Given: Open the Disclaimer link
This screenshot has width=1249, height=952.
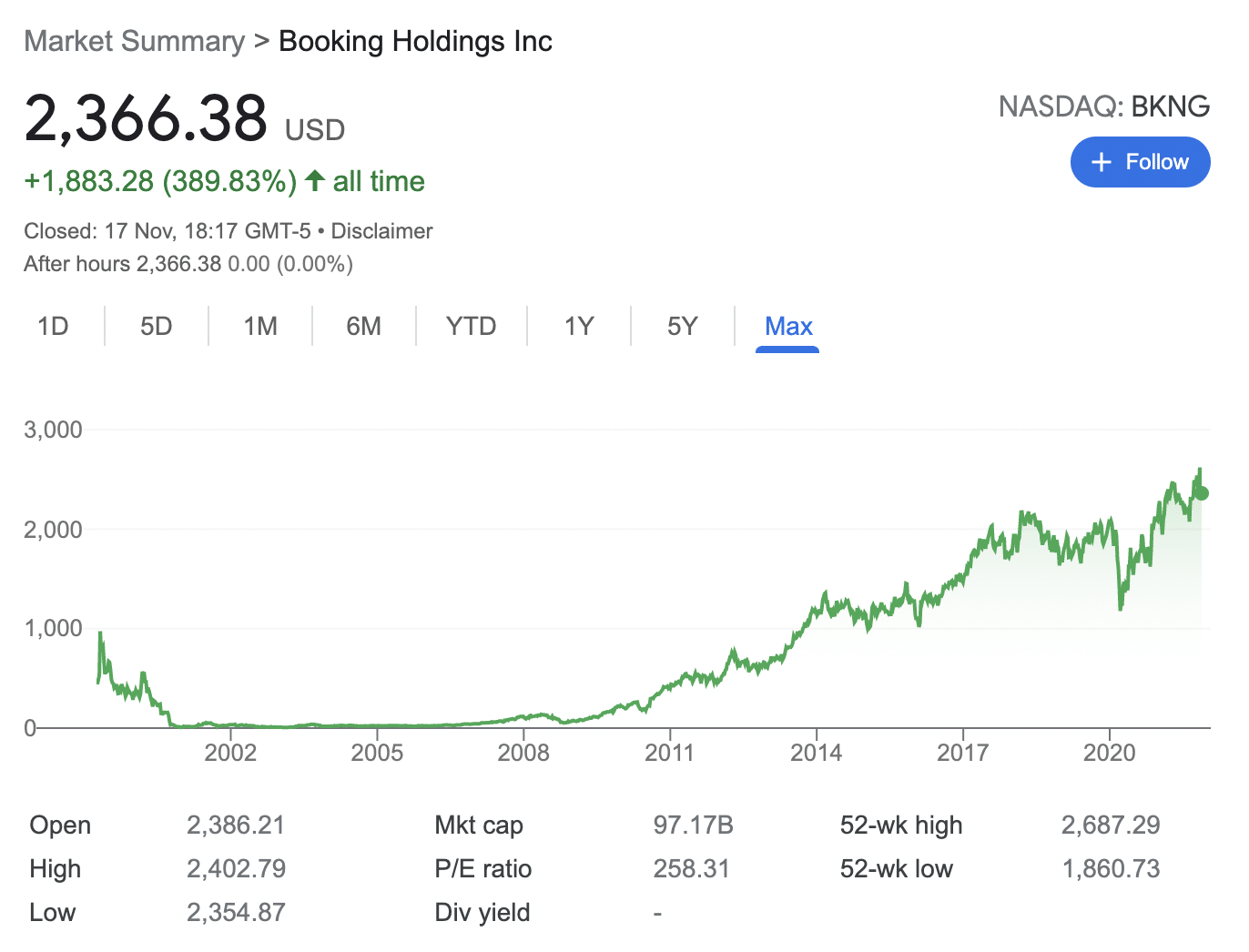Looking at the screenshot, I should tap(381, 231).
